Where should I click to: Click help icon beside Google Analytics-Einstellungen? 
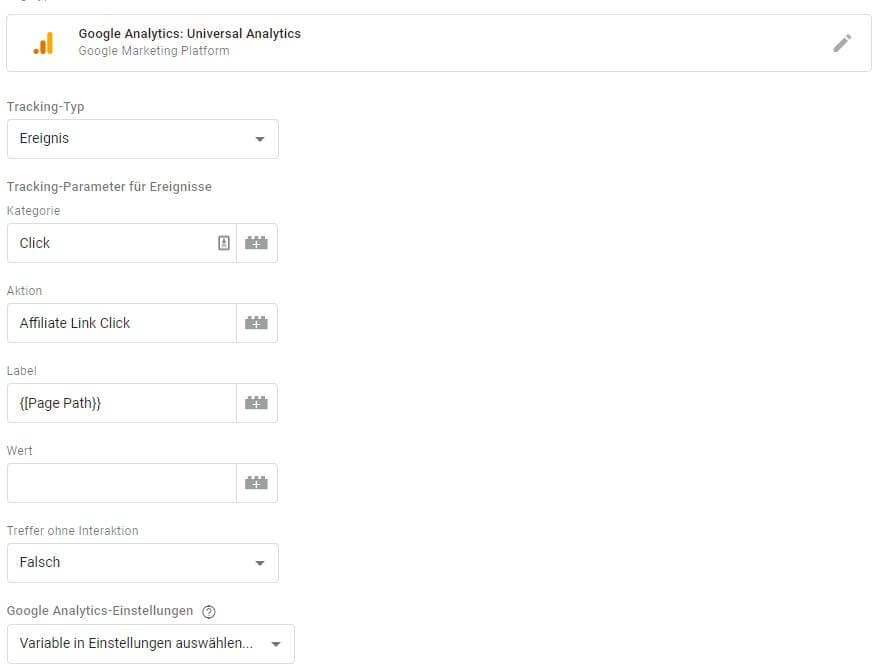click(209, 612)
